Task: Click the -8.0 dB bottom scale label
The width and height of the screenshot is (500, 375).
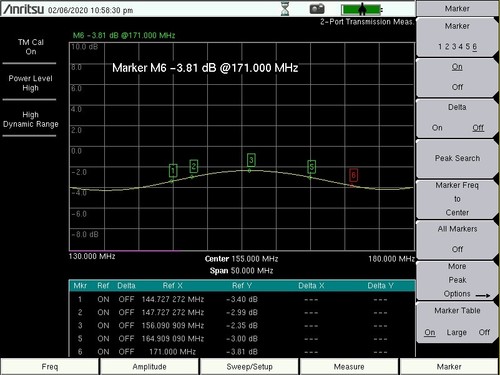Action: (x=85, y=234)
